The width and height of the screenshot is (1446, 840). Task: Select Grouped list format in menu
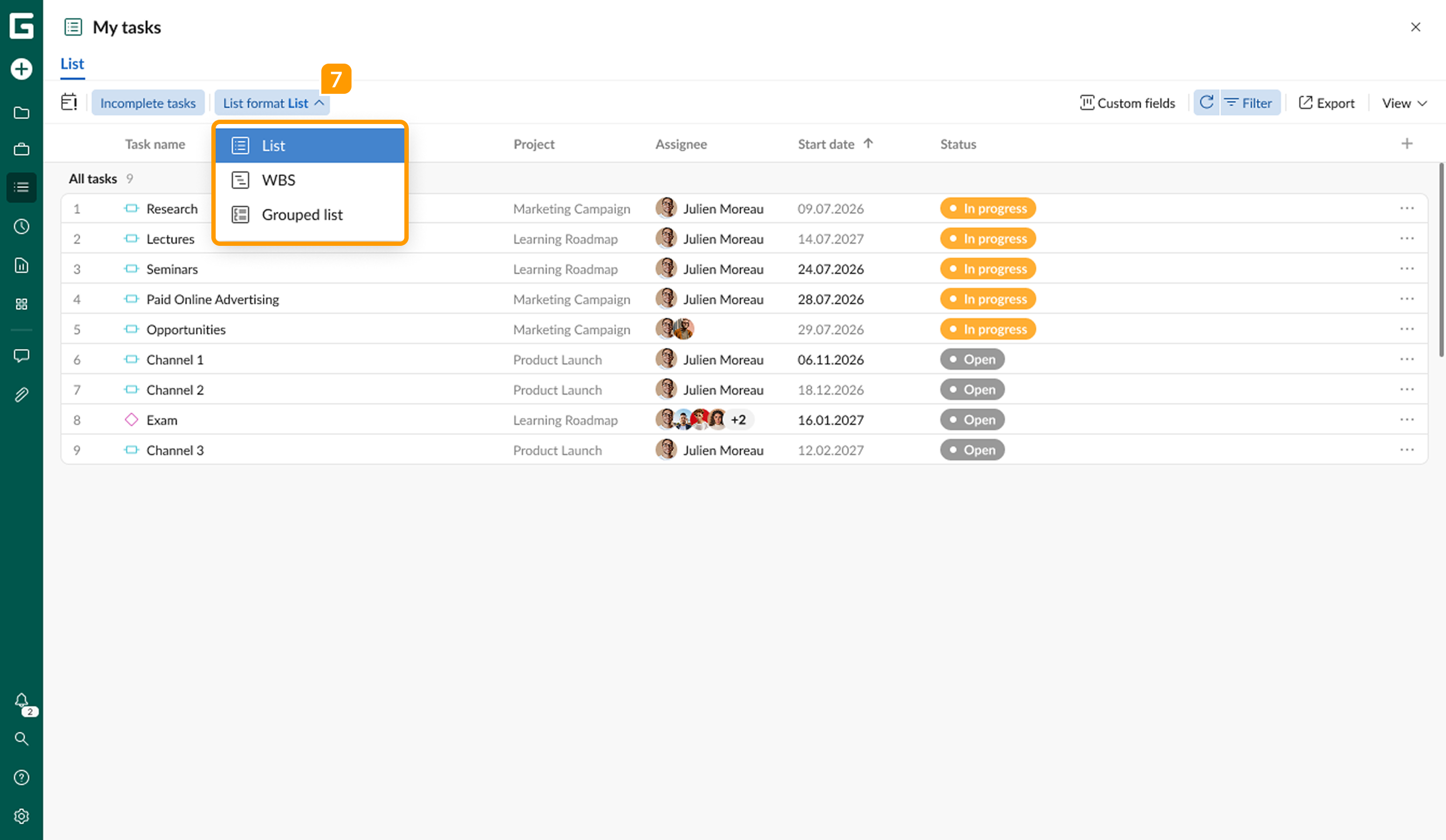click(310, 215)
